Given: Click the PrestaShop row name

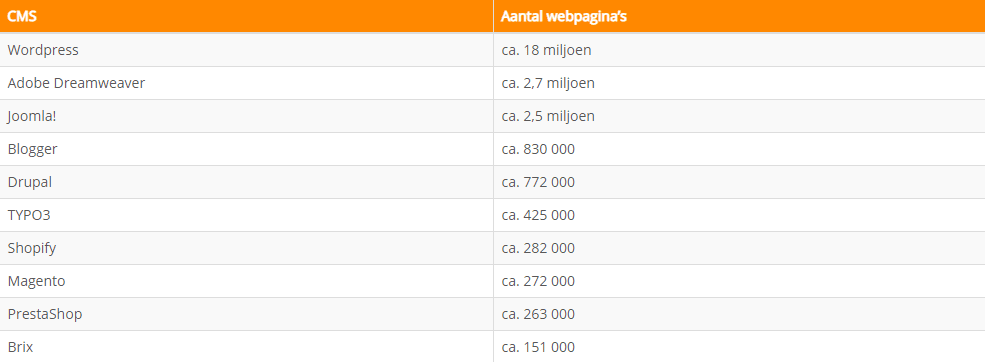Looking at the screenshot, I should (x=45, y=314).
